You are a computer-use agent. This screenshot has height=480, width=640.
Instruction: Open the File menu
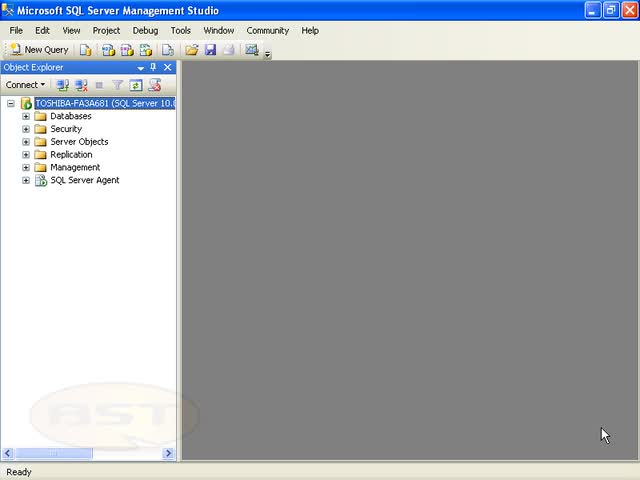click(16, 31)
